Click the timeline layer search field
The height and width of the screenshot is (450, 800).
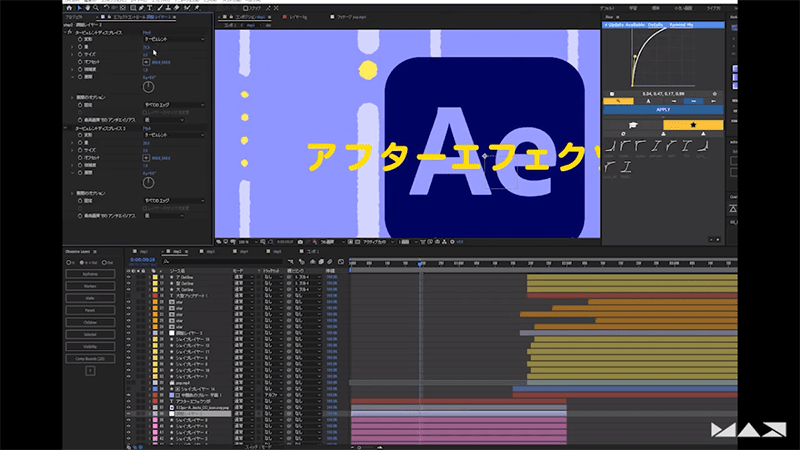[222, 262]
